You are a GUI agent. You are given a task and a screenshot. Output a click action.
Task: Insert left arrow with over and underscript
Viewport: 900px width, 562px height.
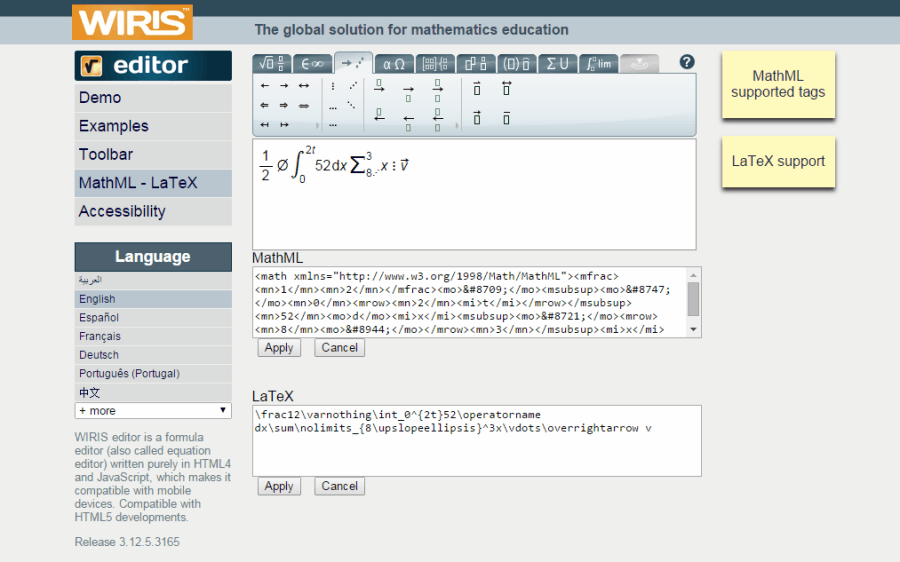437,119
